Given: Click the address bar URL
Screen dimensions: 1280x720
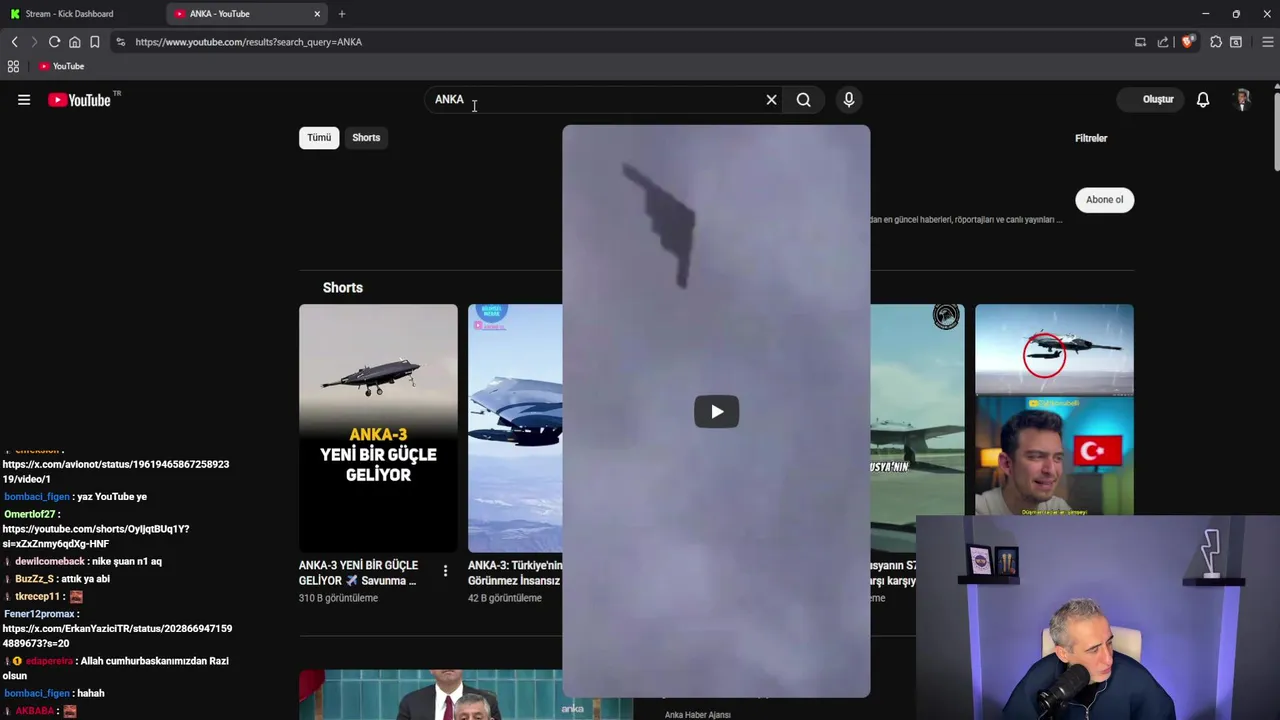Looking at the screenshot, I should point(248,42).
